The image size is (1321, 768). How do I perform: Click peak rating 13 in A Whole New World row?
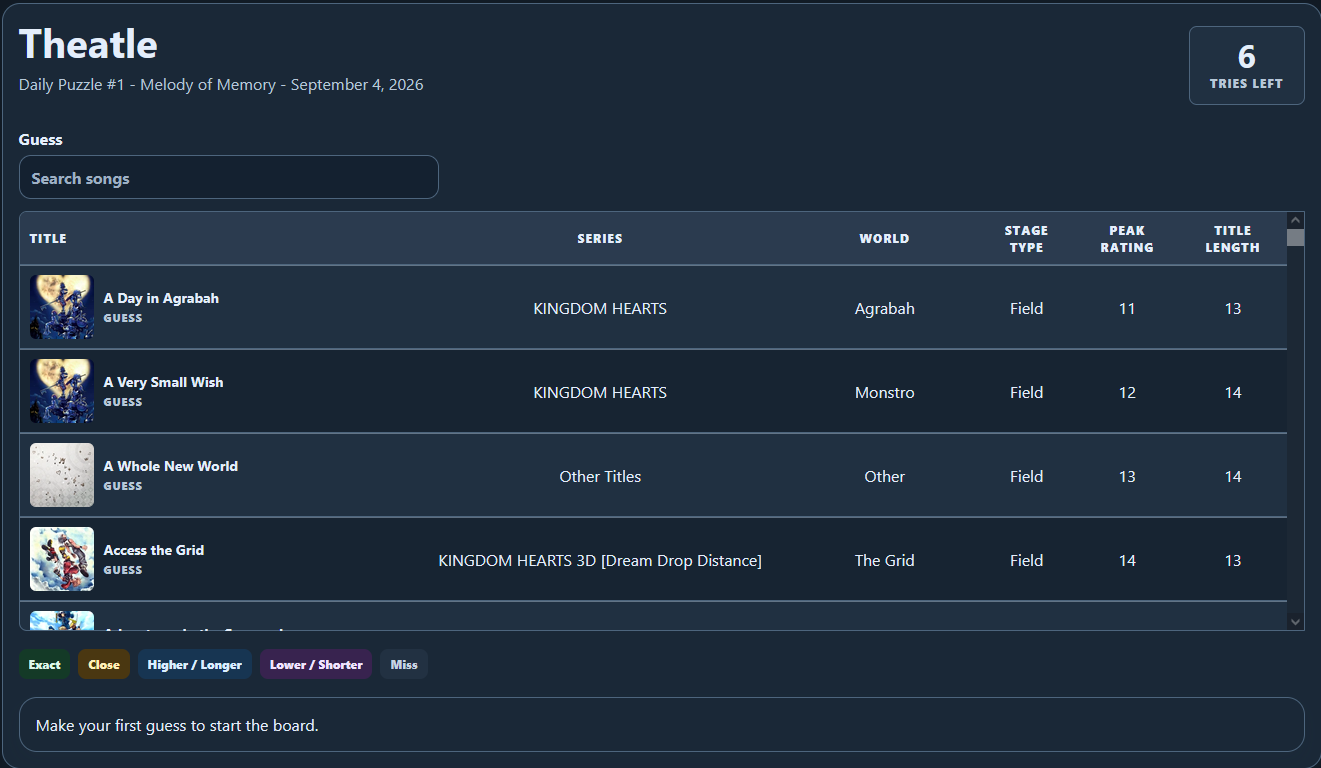(1127, 476)
